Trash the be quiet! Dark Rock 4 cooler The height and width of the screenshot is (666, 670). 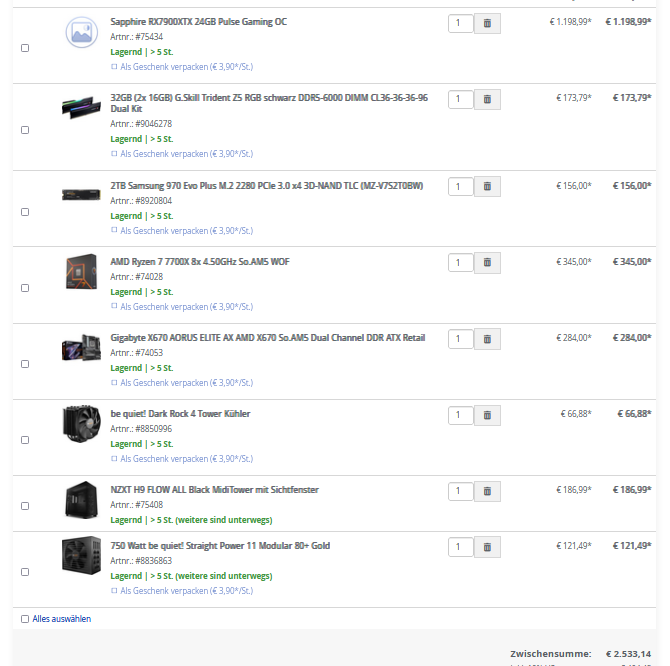[487, 415]
